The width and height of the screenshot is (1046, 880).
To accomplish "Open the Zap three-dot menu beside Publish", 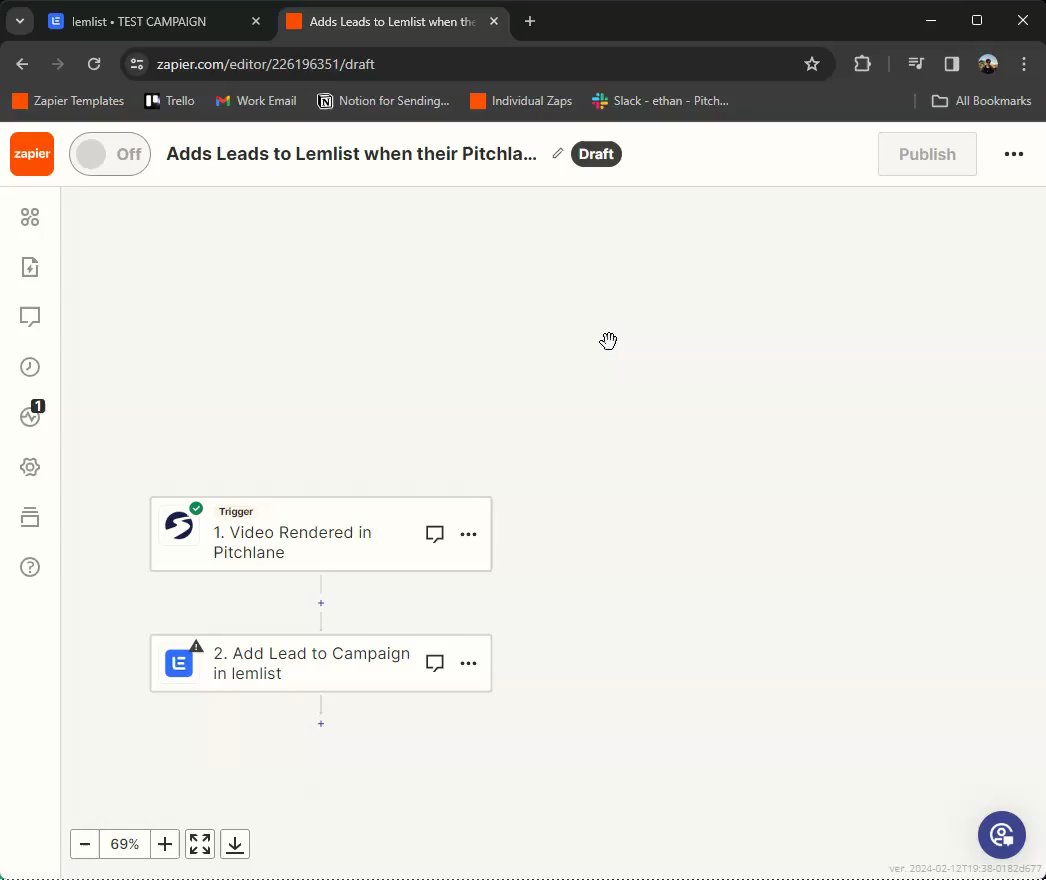I will (x=1013, y=154).
